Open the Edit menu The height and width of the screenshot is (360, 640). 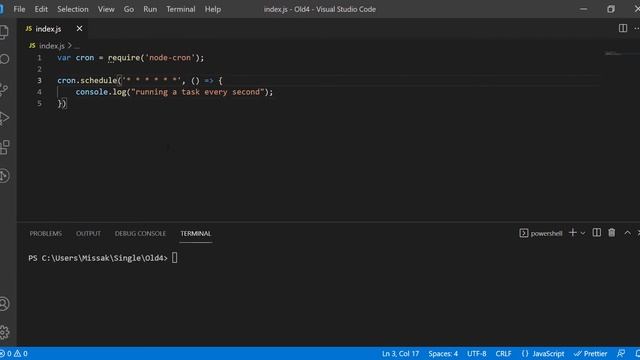41,9
